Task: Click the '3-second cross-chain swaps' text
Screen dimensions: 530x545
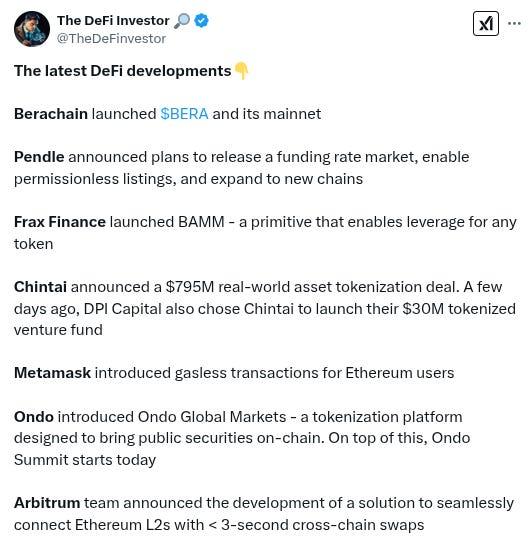Action: point(323,525)
